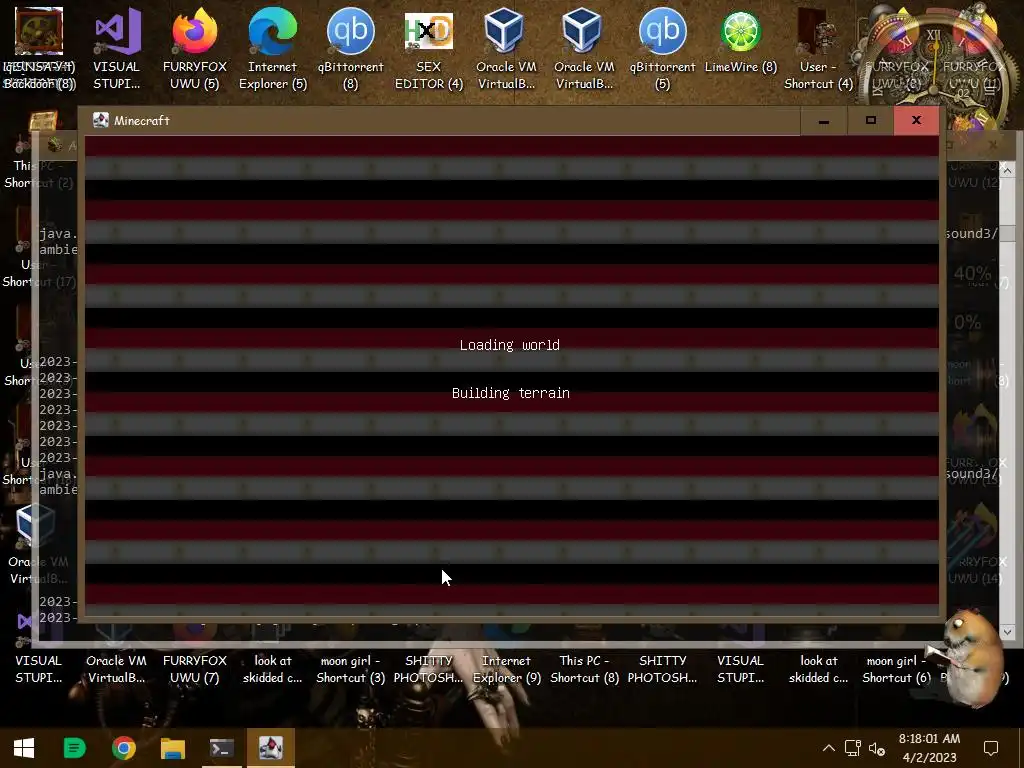Click the background window scrollbar up arrow
1024x768 pixels.
(1007, 170)
